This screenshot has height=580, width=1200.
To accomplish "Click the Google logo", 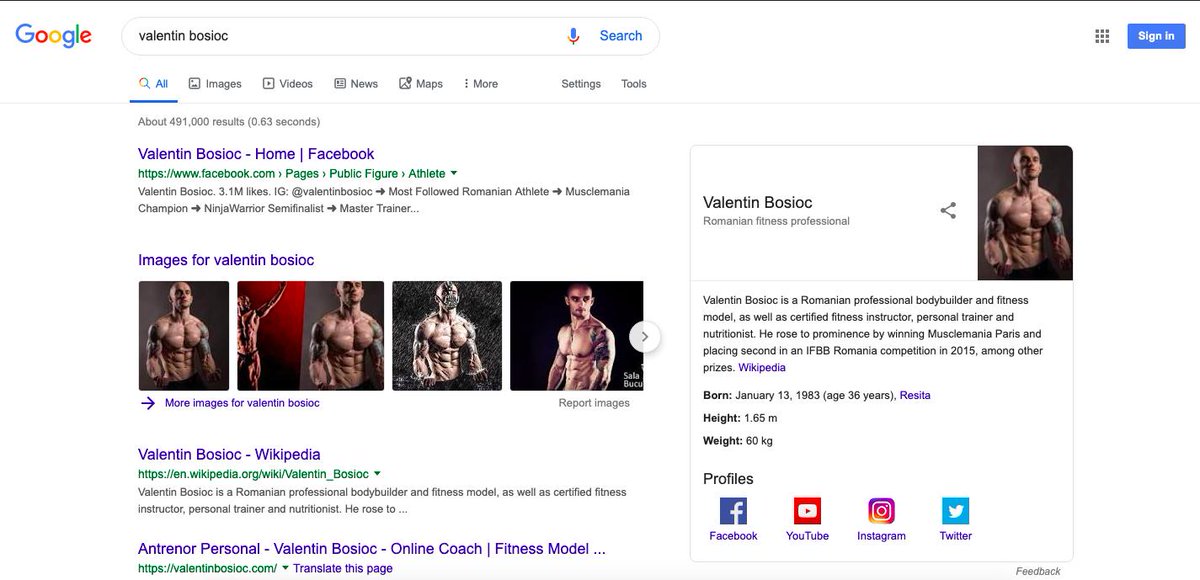I will (52, 35).
